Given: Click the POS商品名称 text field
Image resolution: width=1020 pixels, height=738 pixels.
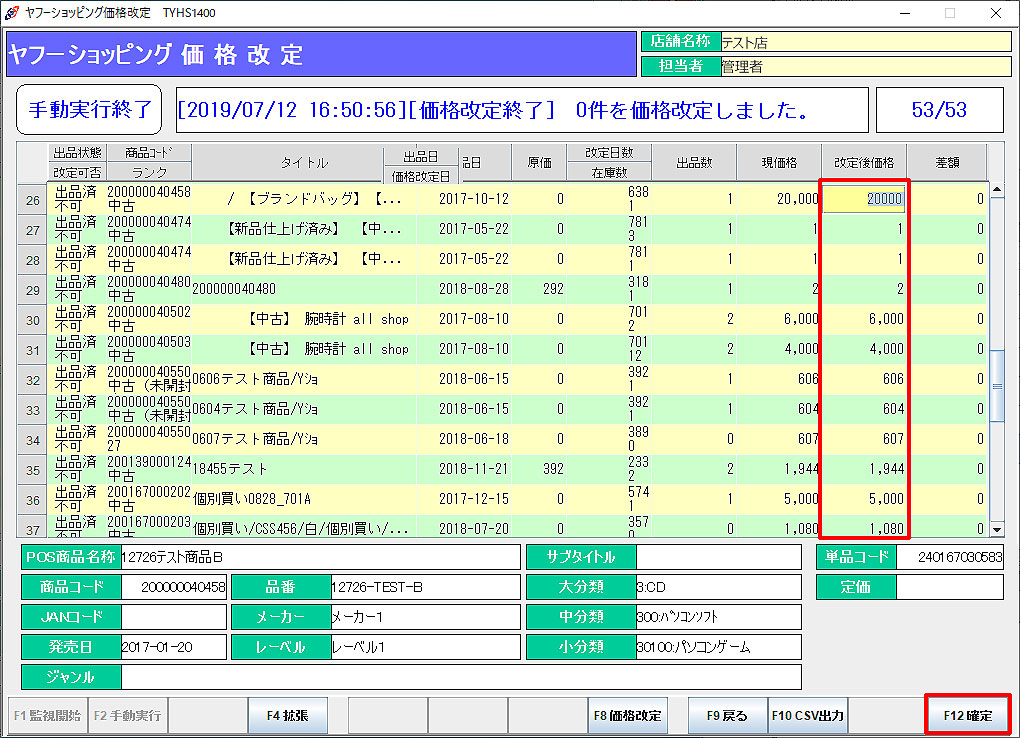Looking at the screenshot, I should [x=320, y=557].
